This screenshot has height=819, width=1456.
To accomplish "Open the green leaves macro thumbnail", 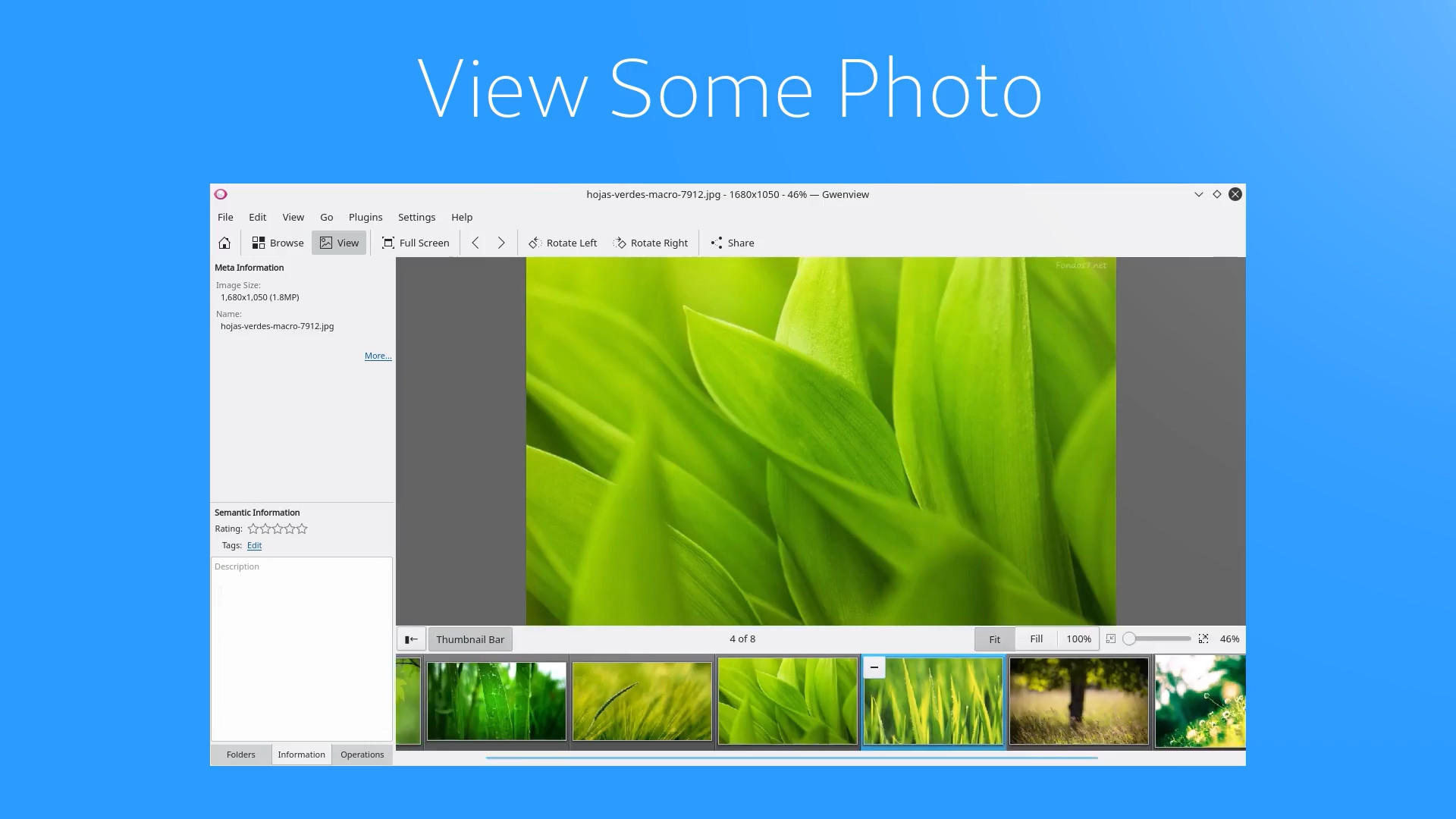I will tap(788, 701).
